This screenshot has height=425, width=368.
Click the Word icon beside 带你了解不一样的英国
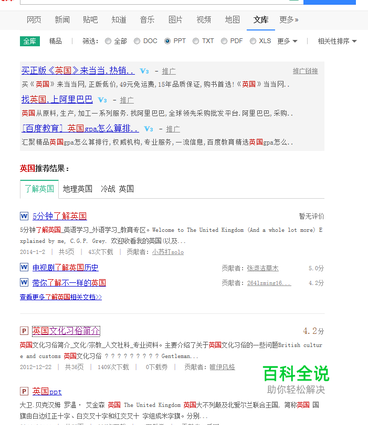tap(24, 283)
